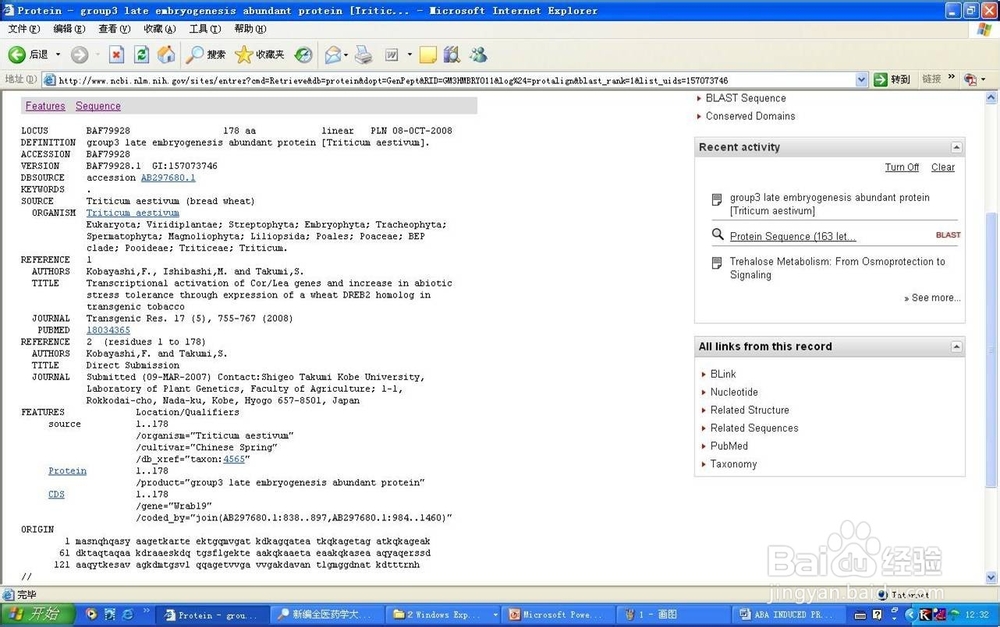Click the Features link
Viewport: 1000px width, 627px height.
[x=45, y=106]
